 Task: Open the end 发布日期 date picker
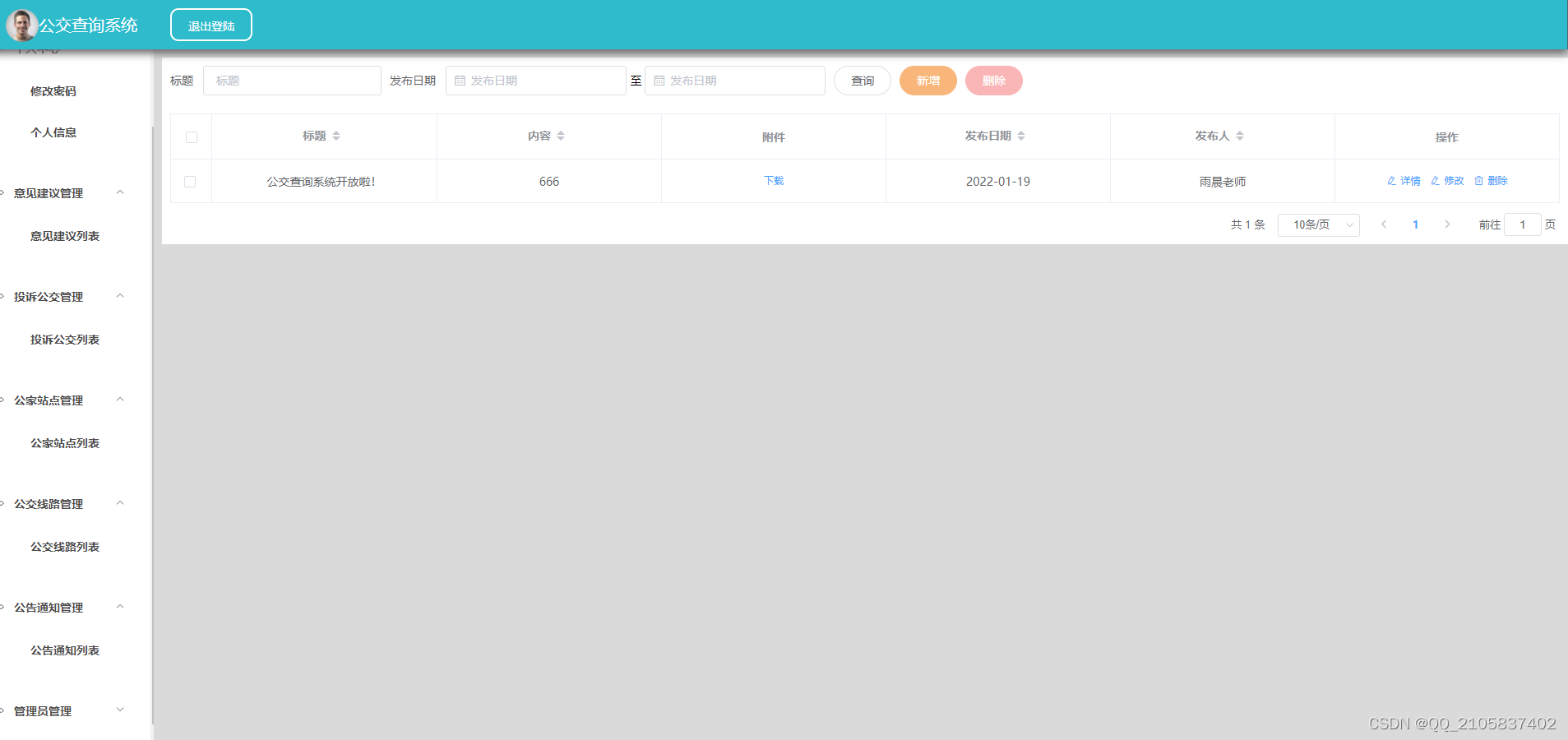pyautogui.click(x=735, y=81)
